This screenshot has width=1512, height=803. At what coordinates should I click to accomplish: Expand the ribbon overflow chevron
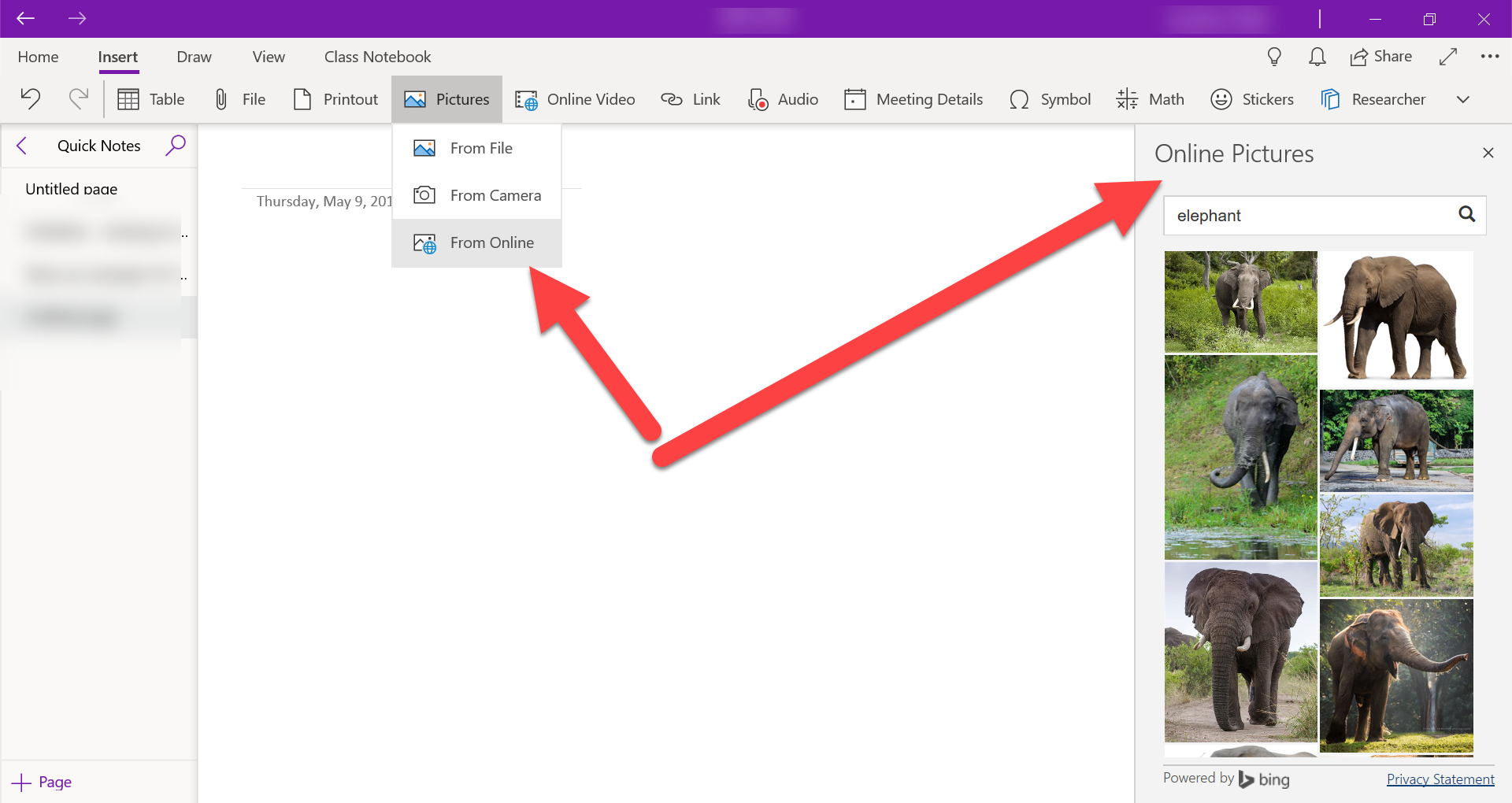1463,99
